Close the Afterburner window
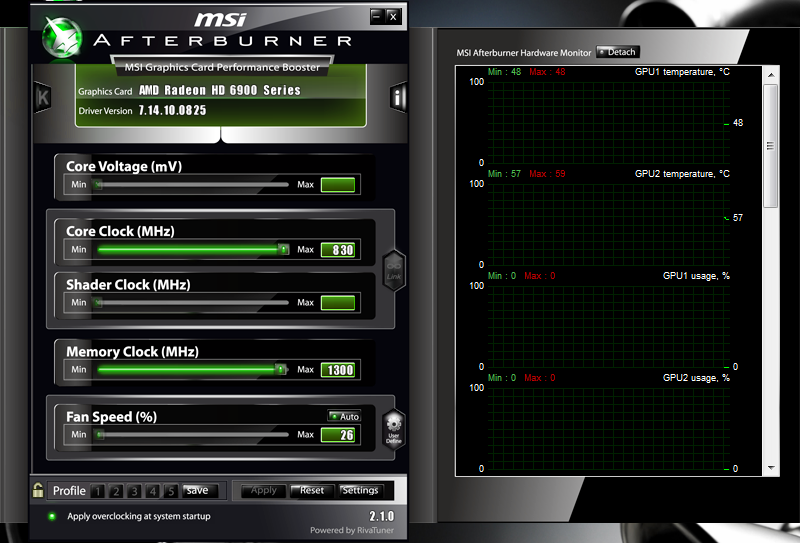 click(393, 16)
